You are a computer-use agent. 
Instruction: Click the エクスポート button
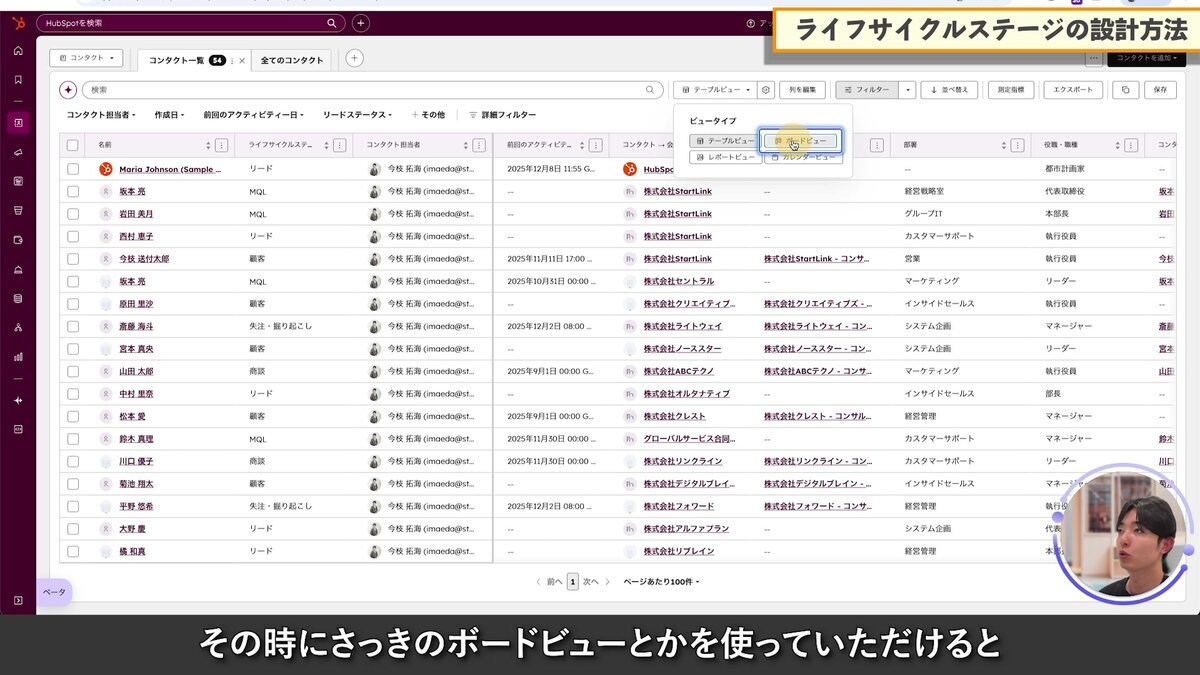pos(1073,90)
